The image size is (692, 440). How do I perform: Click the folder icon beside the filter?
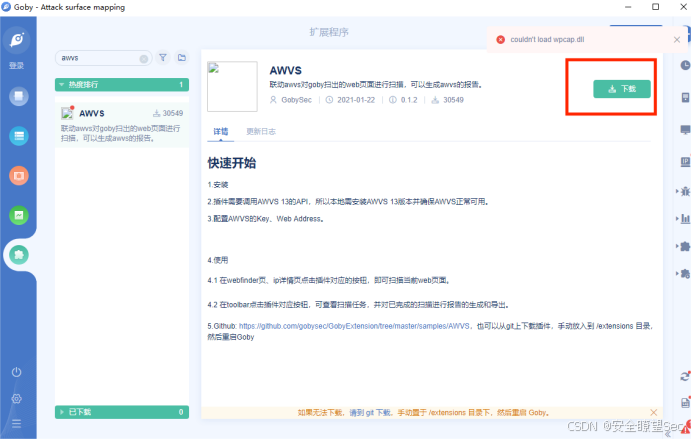182,58
